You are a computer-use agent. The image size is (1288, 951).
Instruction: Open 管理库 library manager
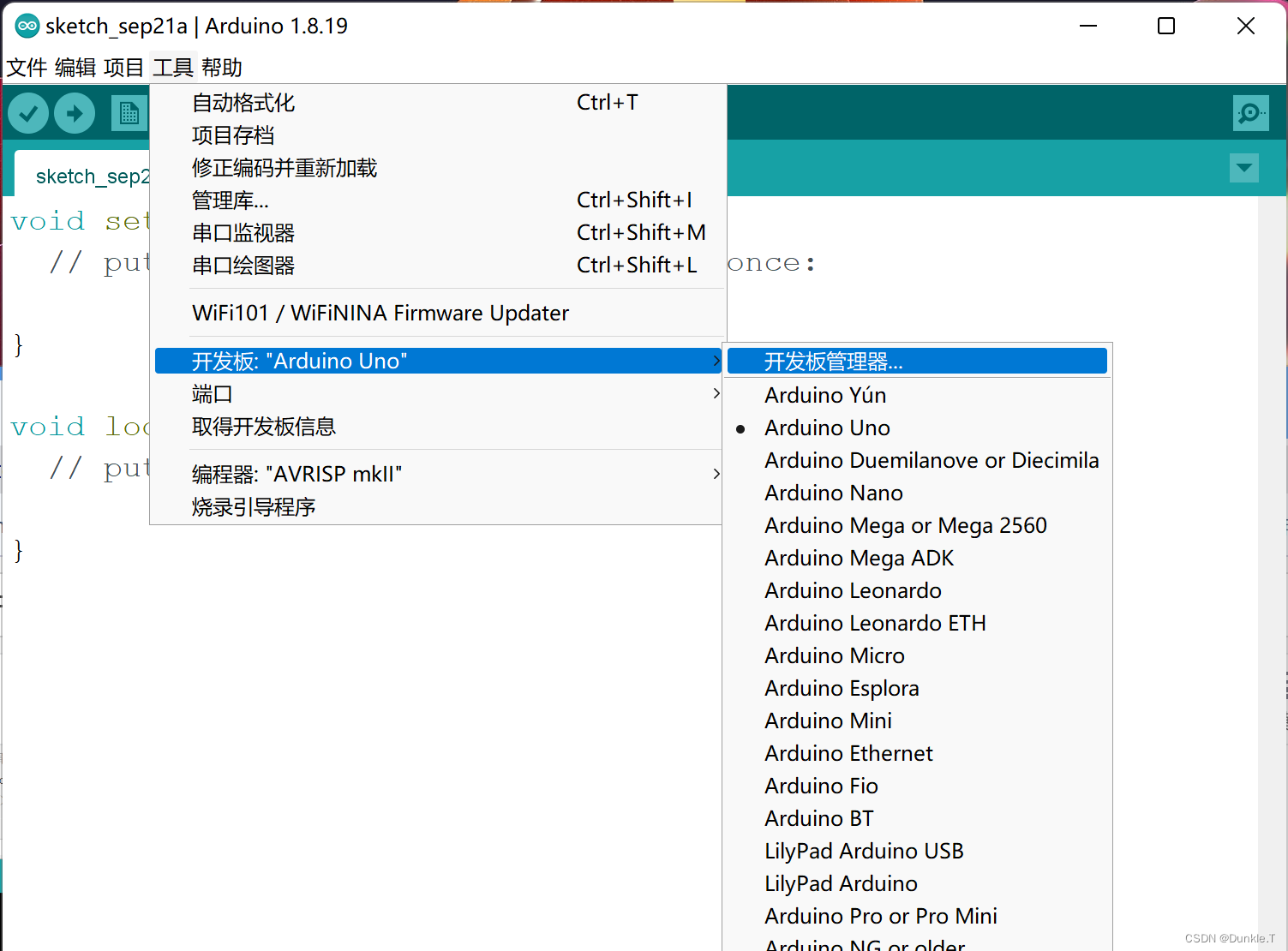coord(439,200)
